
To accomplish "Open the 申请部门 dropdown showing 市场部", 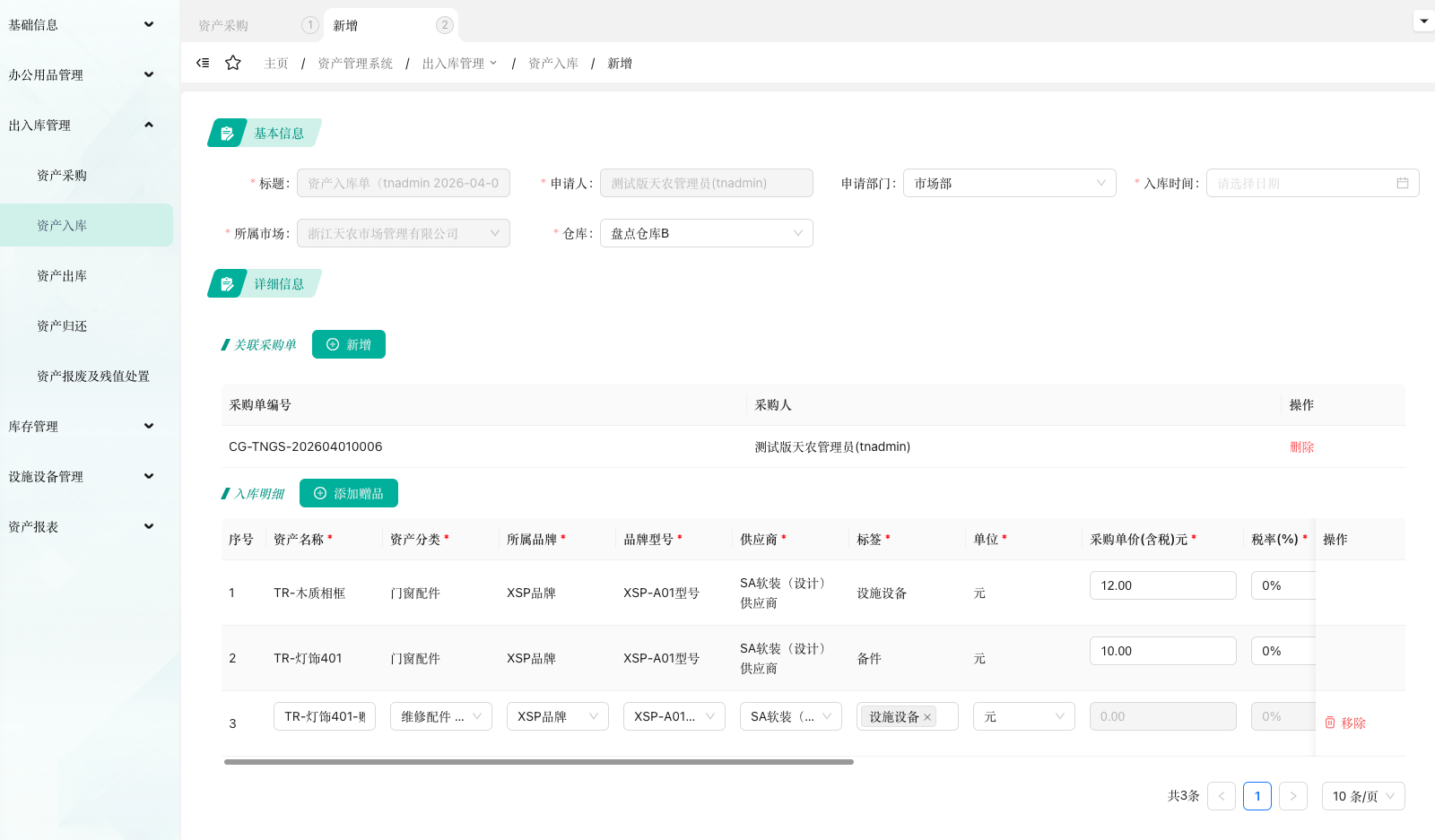I will coord(1009,183).
